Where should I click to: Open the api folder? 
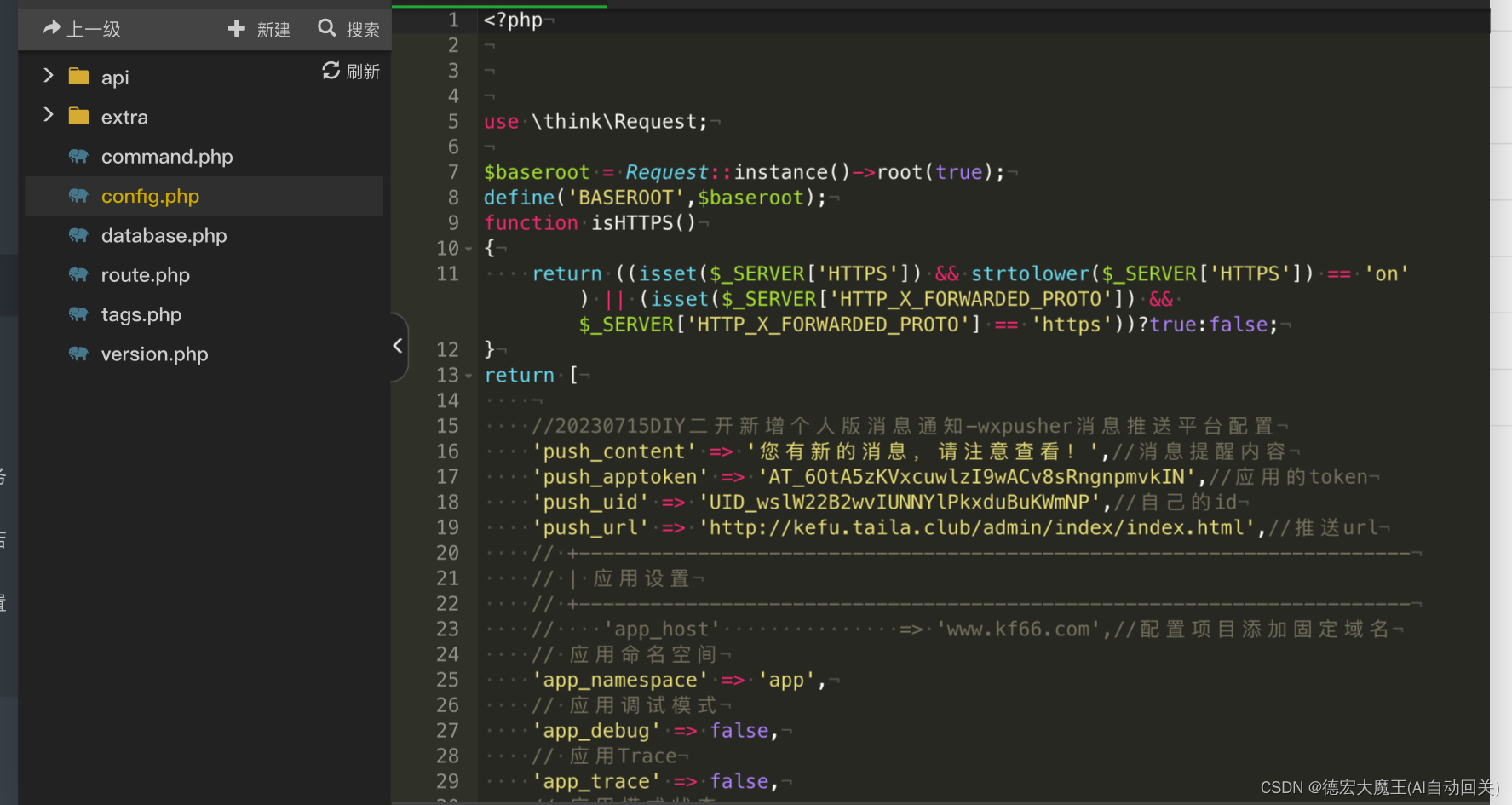click(x=115, y=78)
